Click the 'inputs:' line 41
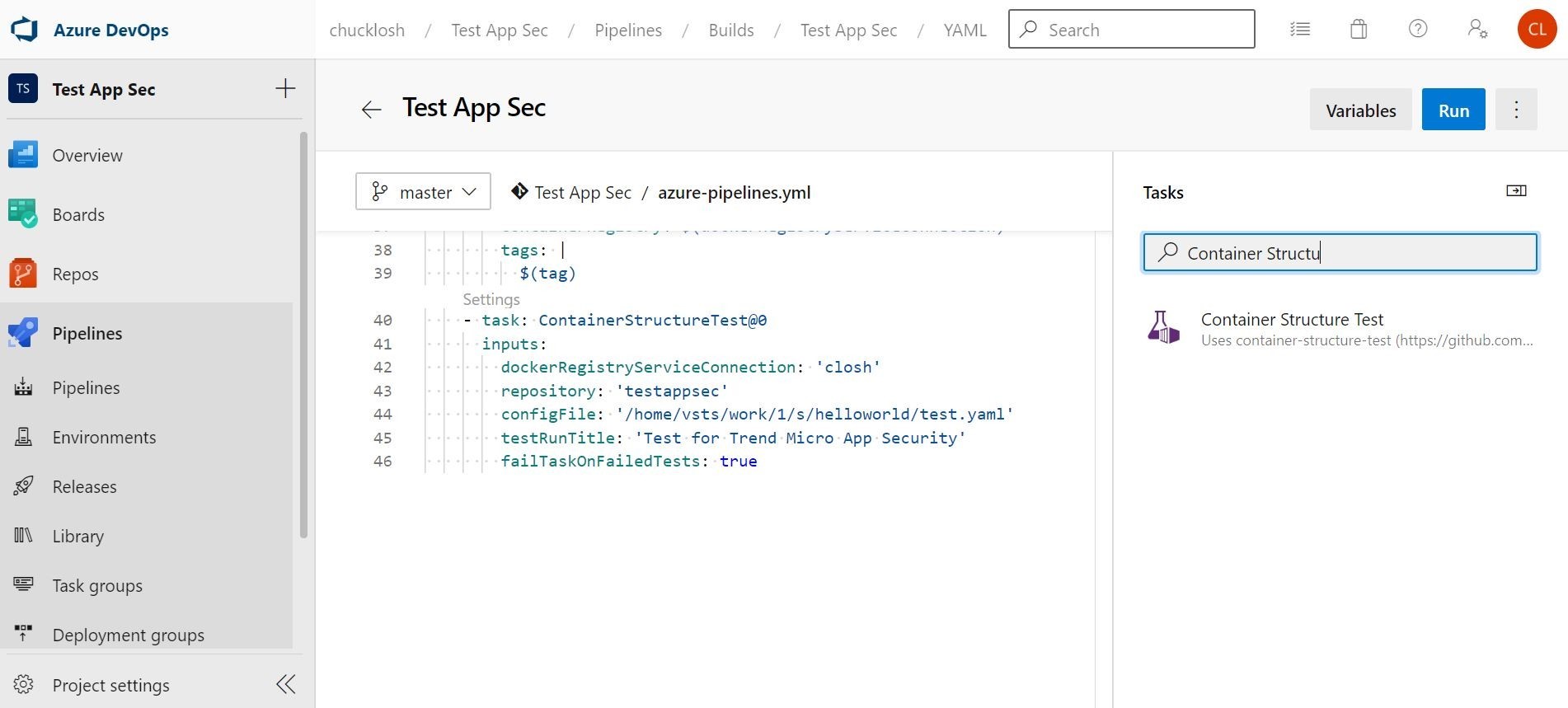This screenshot has width=1568, height=708. [514, 344]
